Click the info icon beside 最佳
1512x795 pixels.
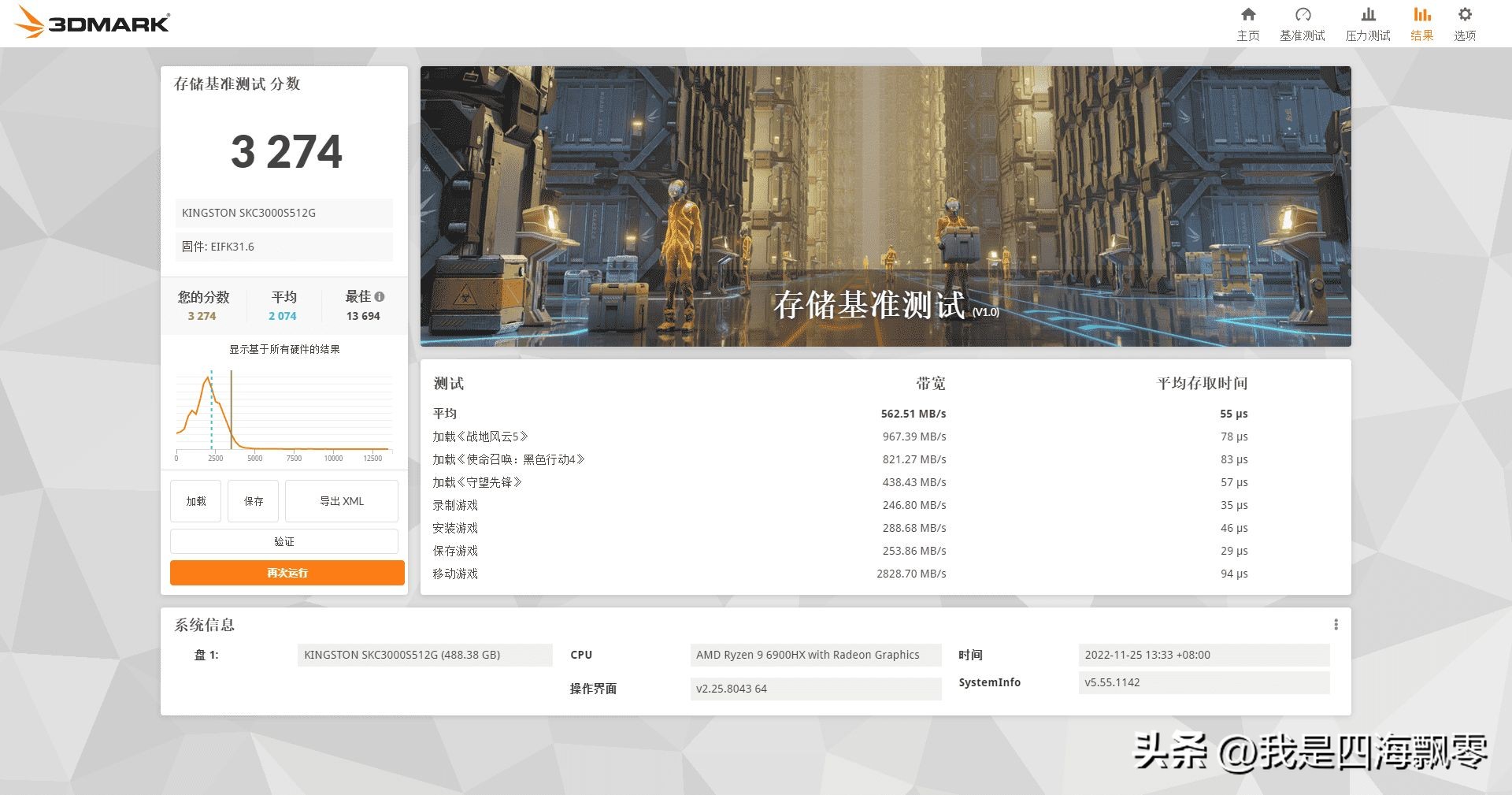(380, 297)
